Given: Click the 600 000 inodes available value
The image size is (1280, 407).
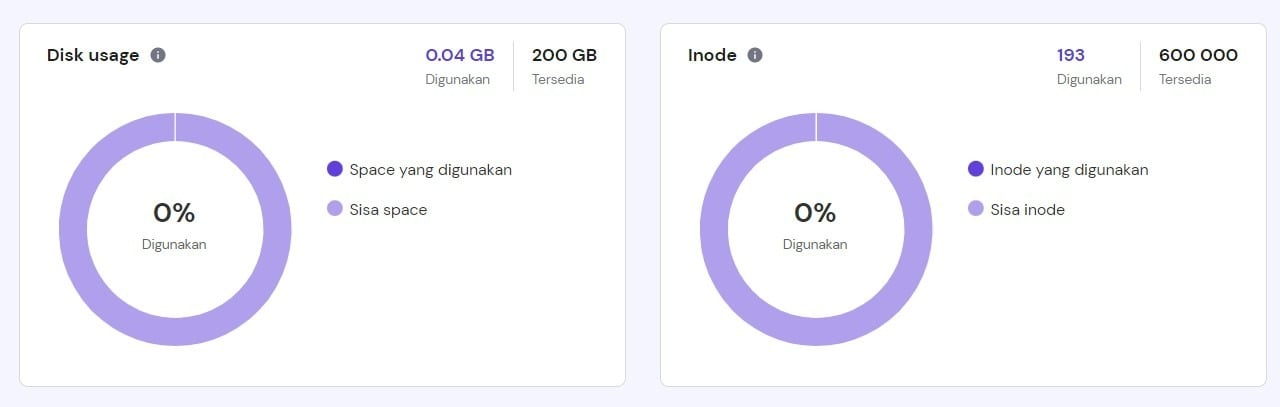Looking at the screenshot, I should tap(1198, 55).
